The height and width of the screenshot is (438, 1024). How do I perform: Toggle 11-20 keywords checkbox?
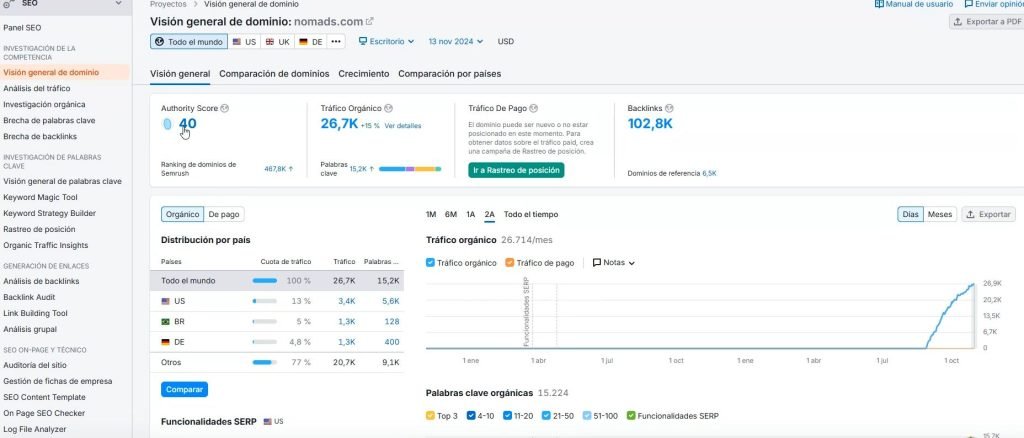coord(507,416)
